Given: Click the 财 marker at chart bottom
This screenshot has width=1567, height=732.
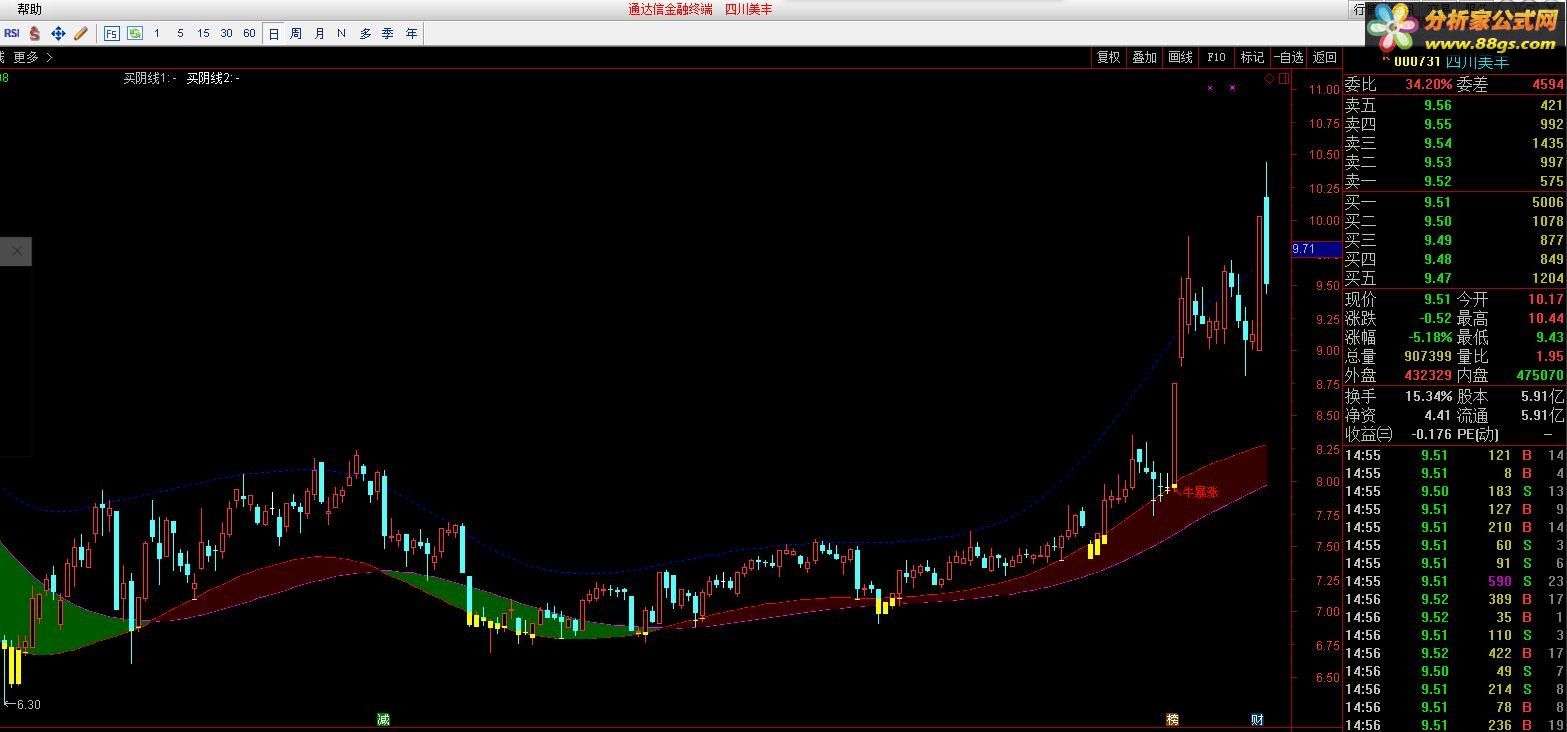Looking at the screenshot, I should [1257, 720].
